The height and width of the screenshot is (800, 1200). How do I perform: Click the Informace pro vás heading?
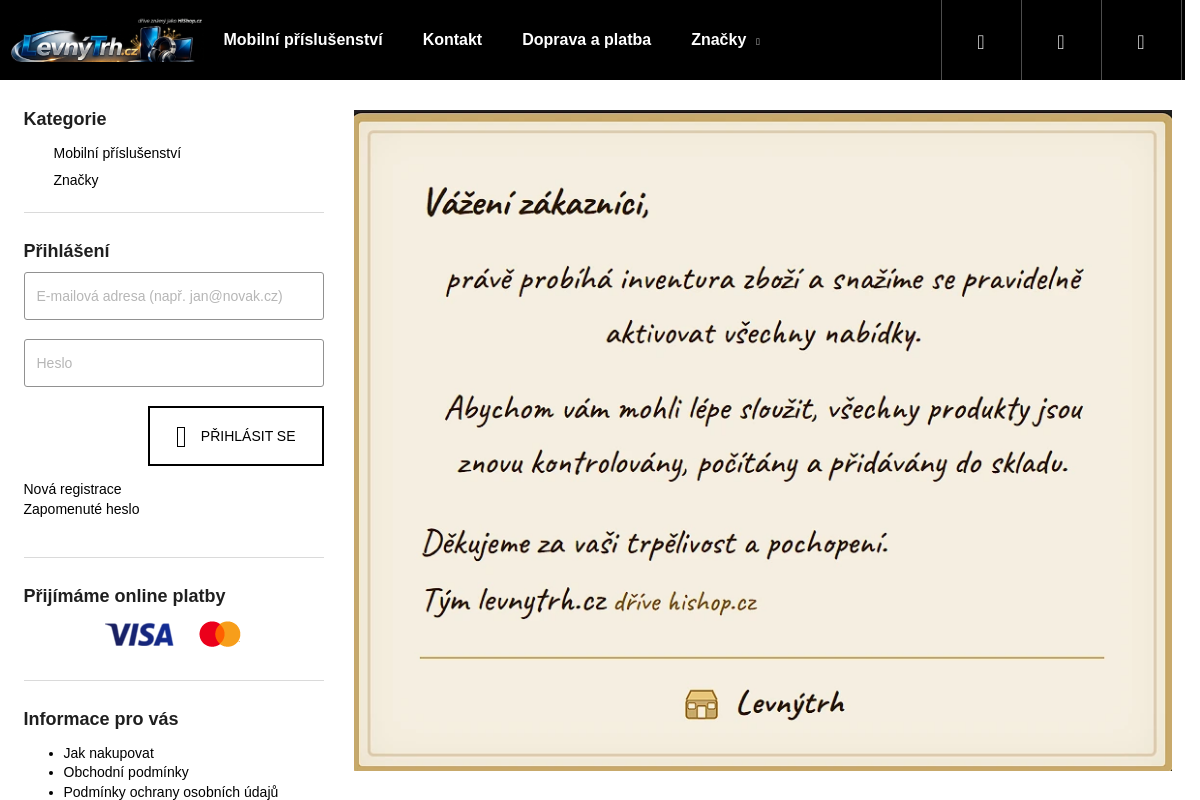point(101,719)
